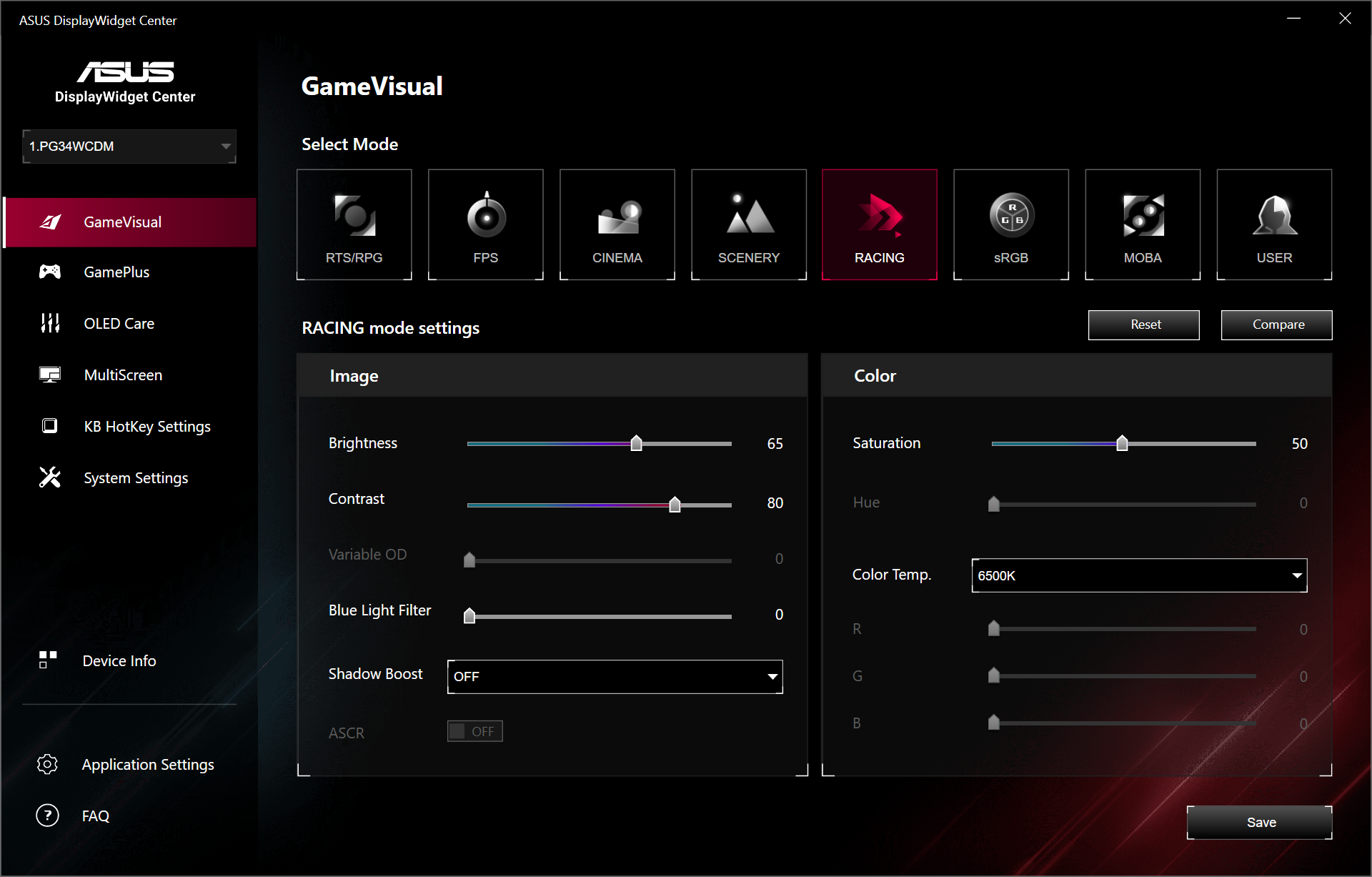The image size is (1372, 877).
Task: Open the MultiScreen sidebar section
Action: 123,375
